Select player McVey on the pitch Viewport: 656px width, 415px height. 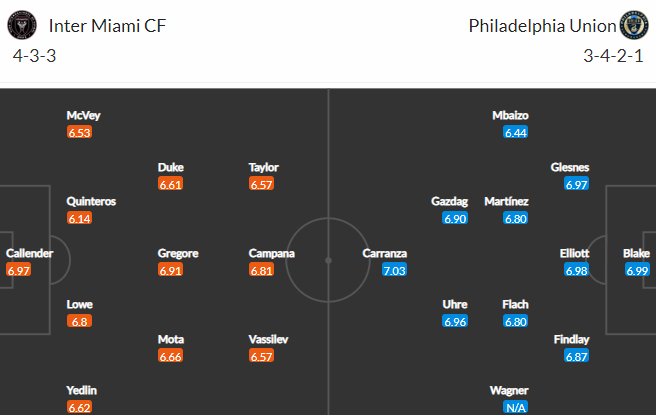click(83, 115)
